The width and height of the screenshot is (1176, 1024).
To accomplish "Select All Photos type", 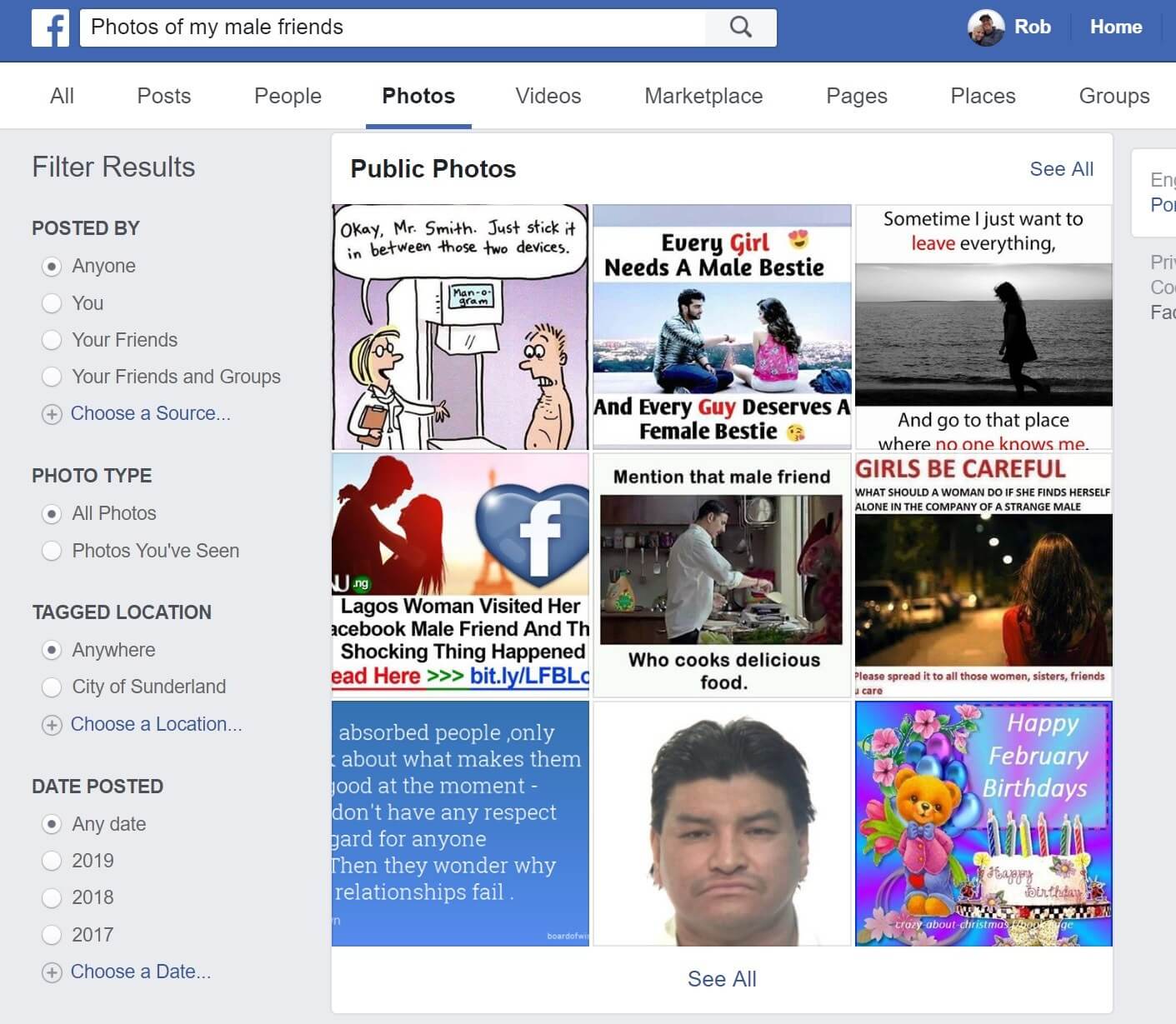I will pyautogui.click(x=52, y=514).
